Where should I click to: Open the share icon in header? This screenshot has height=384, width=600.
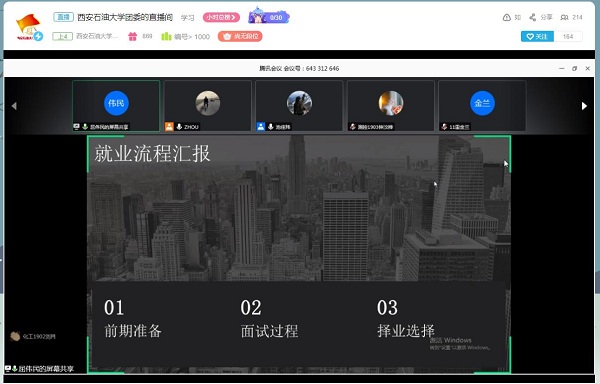(532, 17)
